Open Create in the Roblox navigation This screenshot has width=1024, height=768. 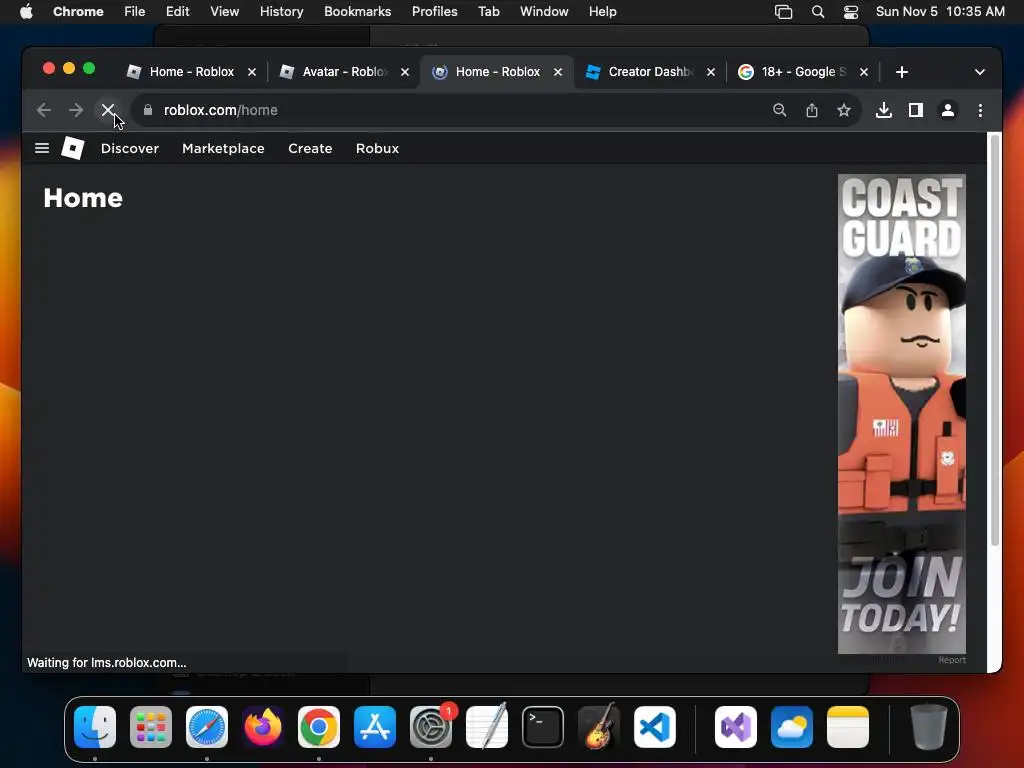310,148
